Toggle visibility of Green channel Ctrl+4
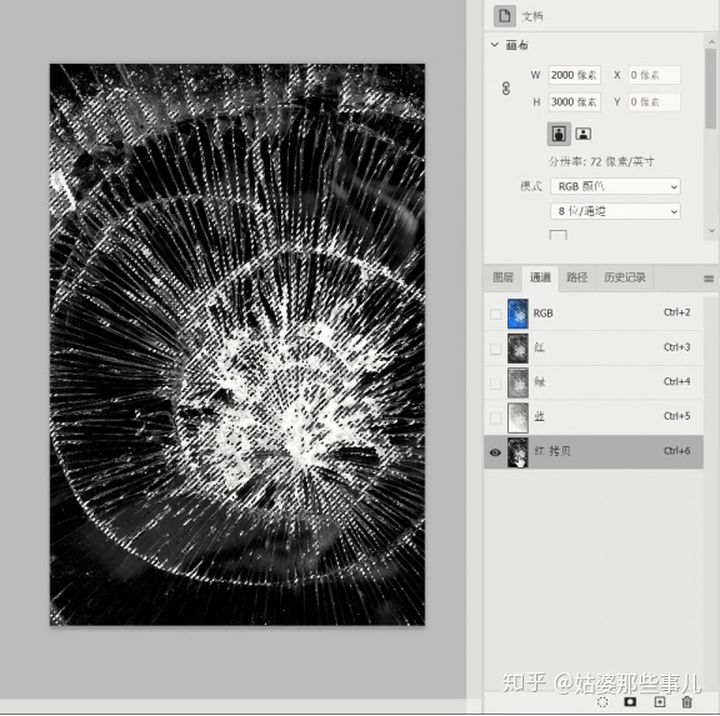Viewport: 720px width, 716px height. 495,383
